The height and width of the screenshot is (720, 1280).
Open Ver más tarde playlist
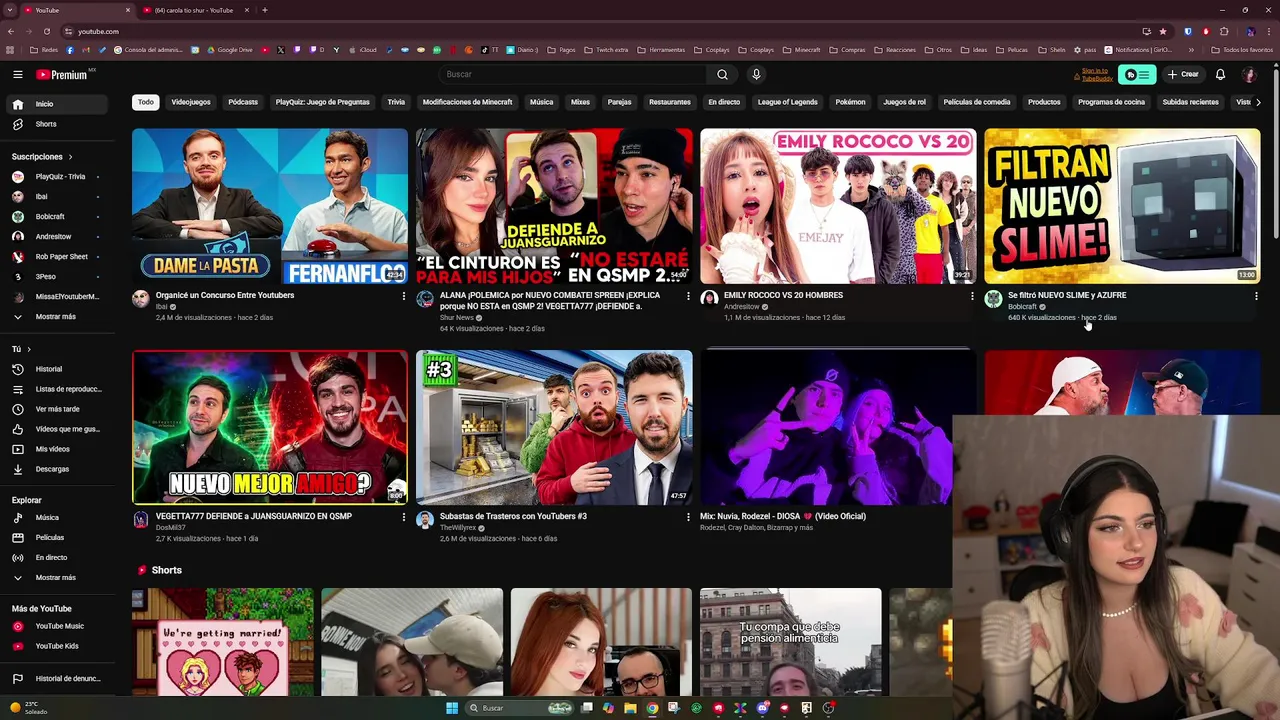pyautogui.click(x=57, y=409)
